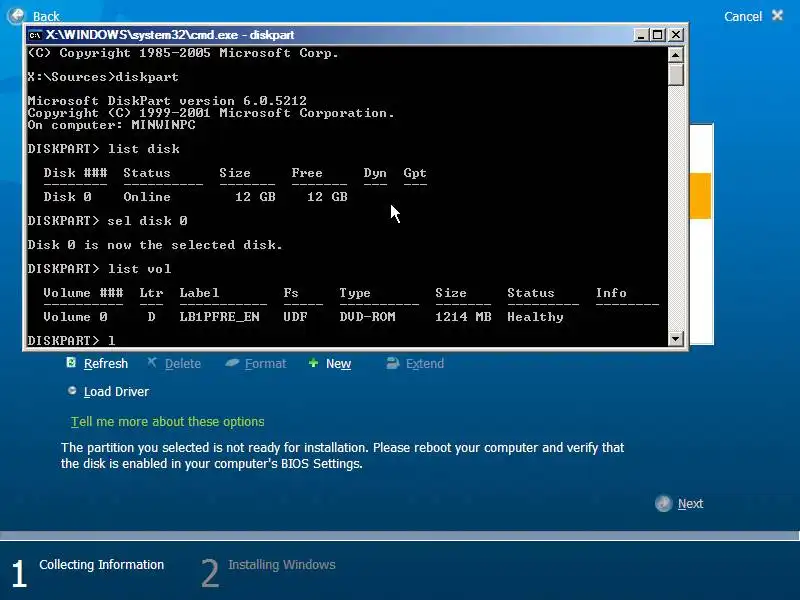
Task: Click the Load Driver link
Action: [116, 392]
